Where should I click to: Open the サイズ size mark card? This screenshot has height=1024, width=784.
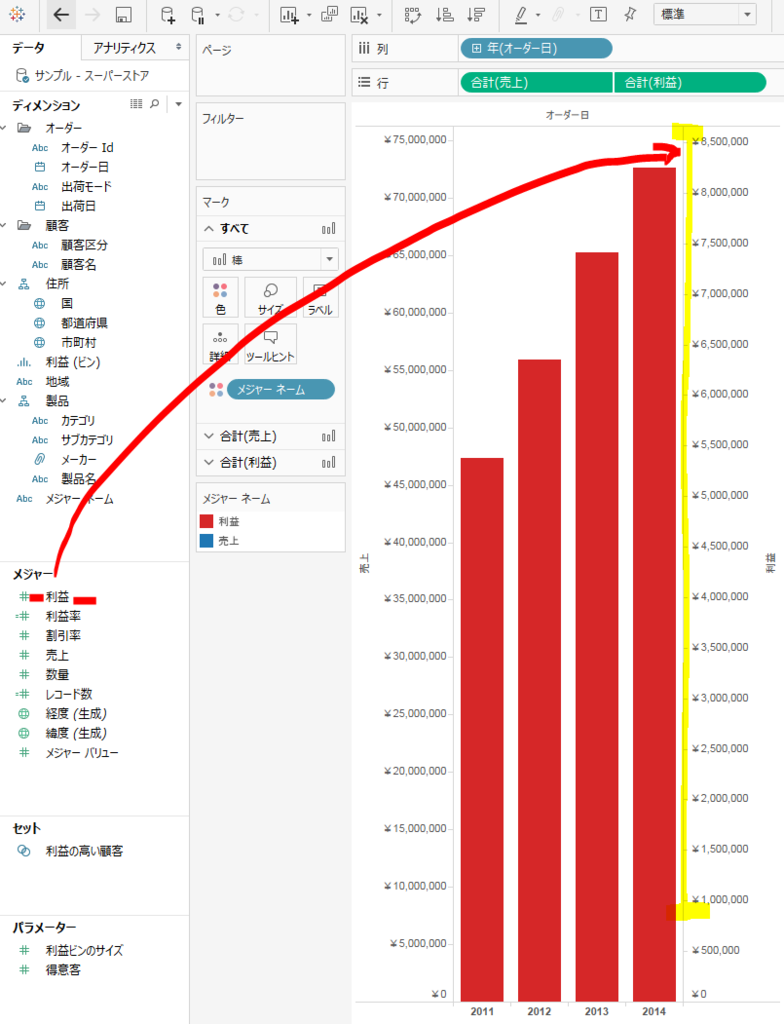270,298
